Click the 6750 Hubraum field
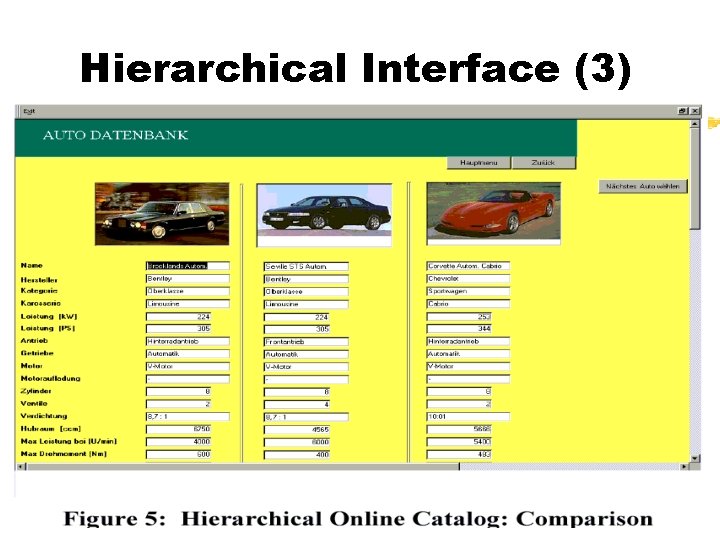Screen dimensions: 720x540 178,429
